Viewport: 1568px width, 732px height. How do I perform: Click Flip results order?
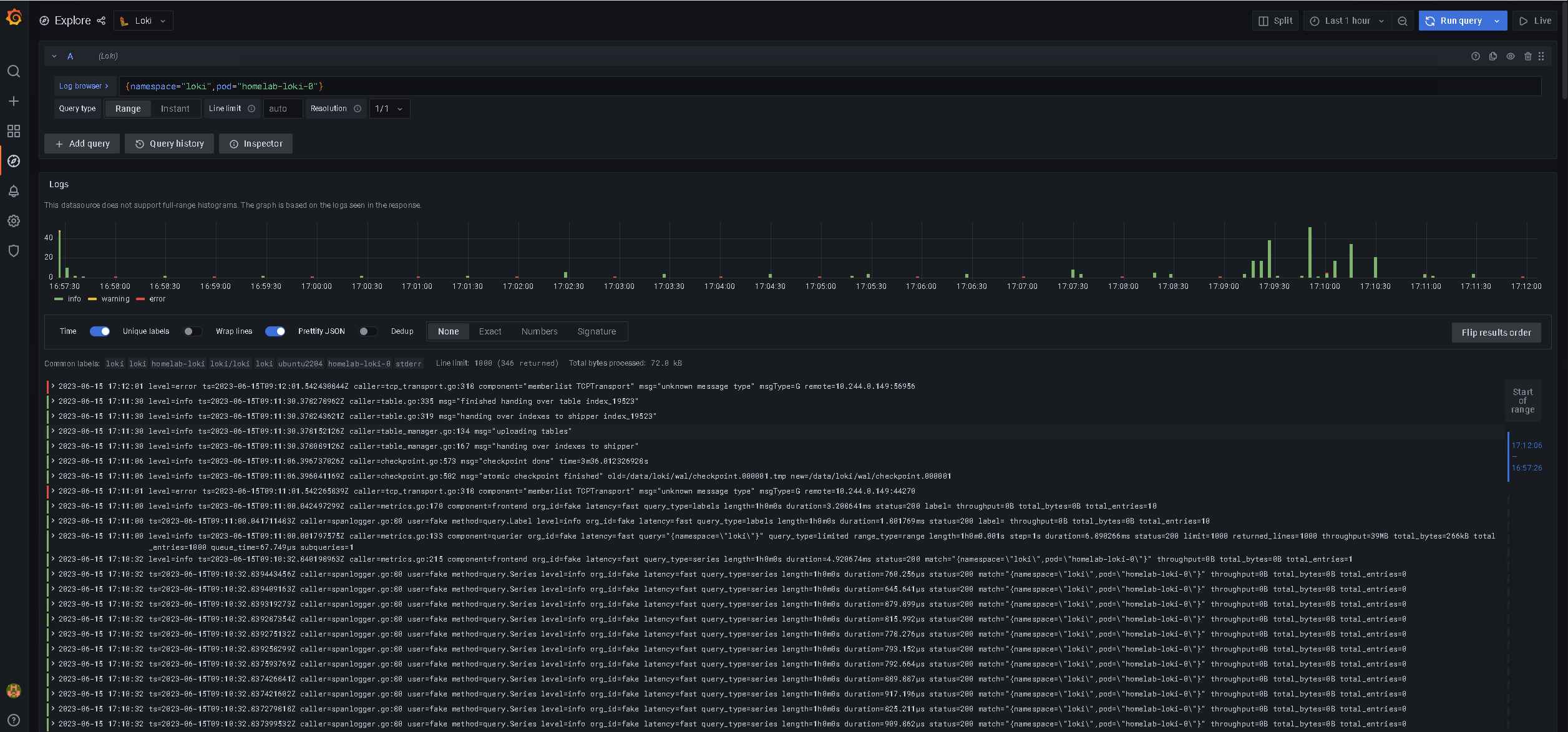[x=1496, y=333]
